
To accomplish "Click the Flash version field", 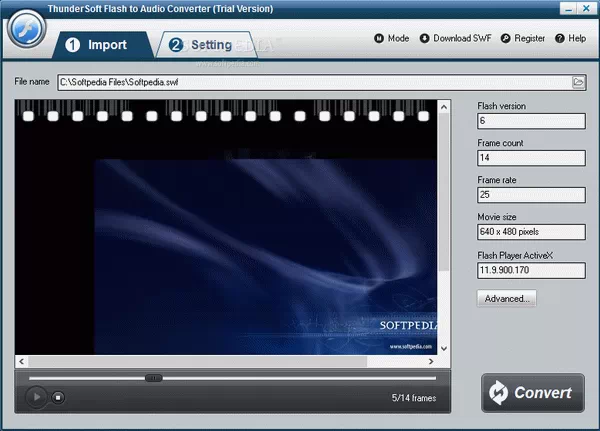I will [x=531, y=121].
